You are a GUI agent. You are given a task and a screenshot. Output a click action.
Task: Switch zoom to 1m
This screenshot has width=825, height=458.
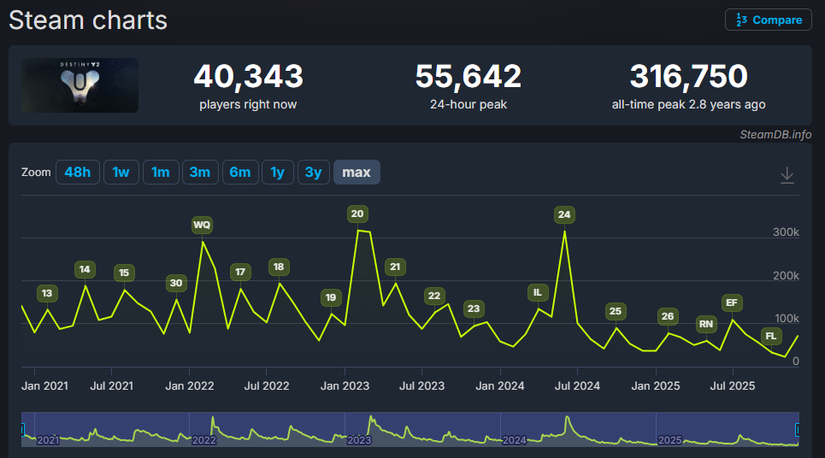pos(160,172)
